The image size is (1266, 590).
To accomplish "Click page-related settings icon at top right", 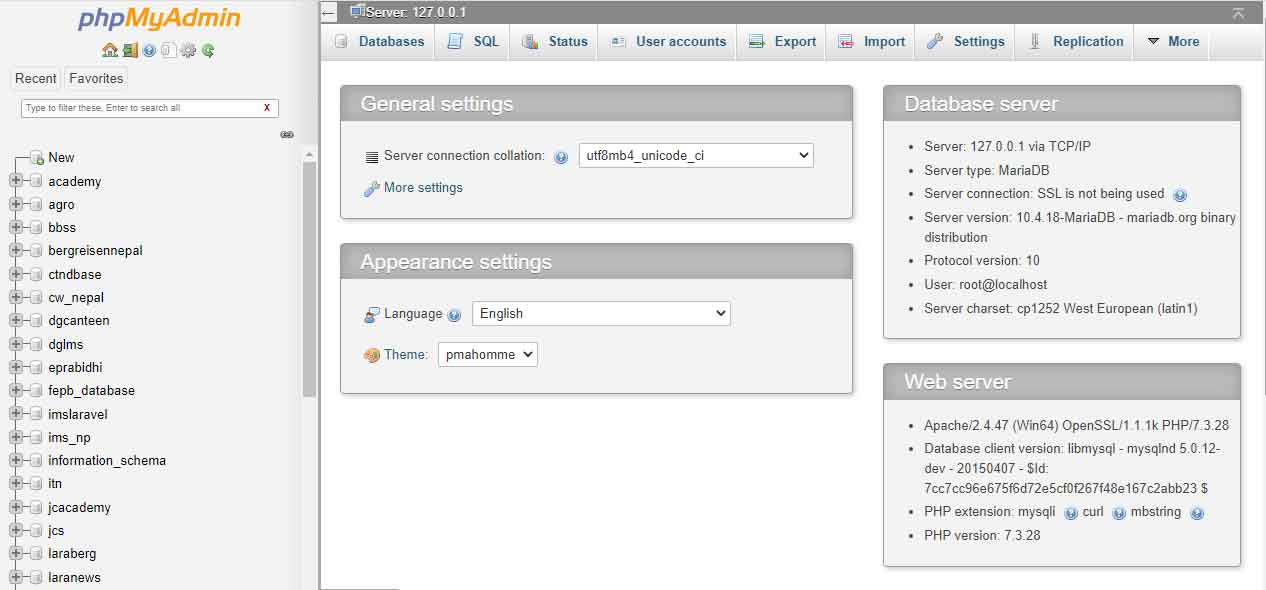I will (x=1238, y=13).
